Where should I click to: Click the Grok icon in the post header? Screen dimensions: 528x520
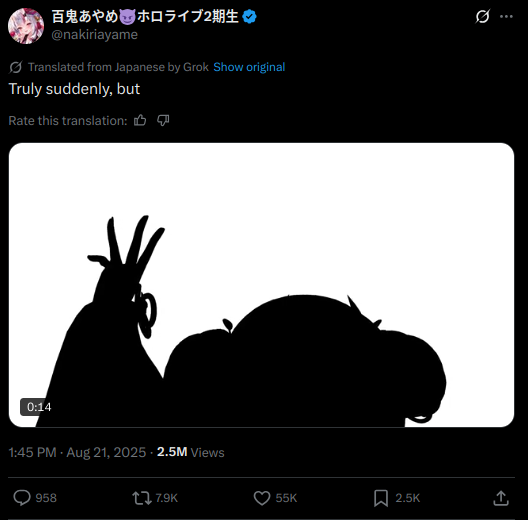click(482, 17)
